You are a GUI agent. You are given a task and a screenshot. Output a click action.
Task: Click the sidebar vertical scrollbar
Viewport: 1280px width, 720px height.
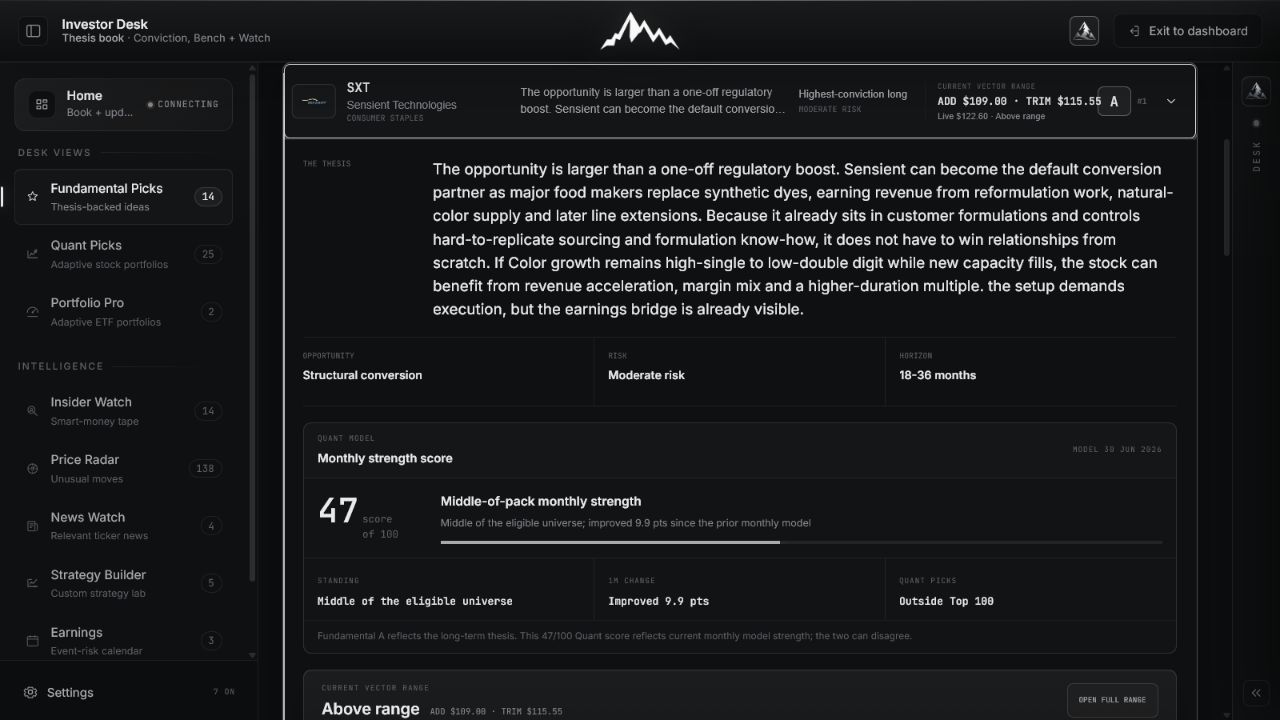(252, 330)
